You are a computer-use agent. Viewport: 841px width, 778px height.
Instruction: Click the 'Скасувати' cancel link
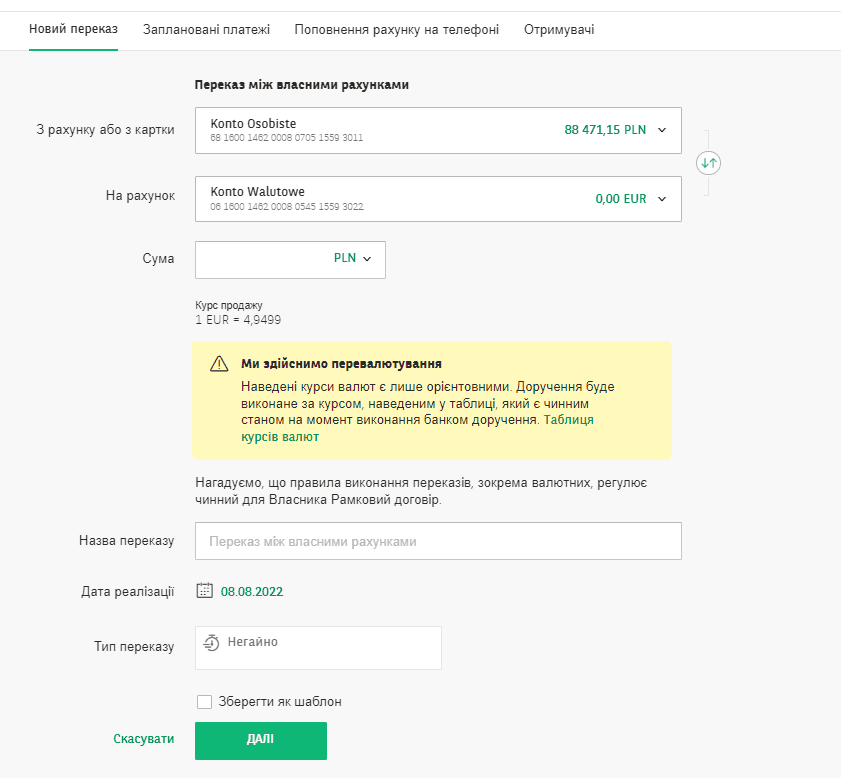pyautogui.click(x=143, y=739)
